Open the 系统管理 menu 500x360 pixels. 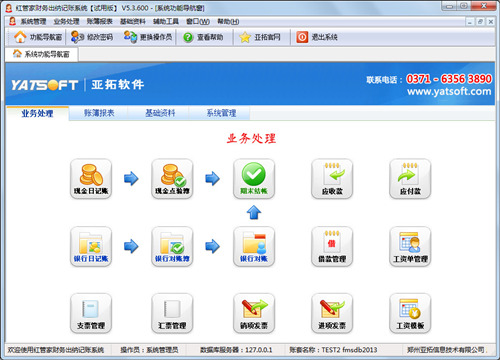(33, 22)
